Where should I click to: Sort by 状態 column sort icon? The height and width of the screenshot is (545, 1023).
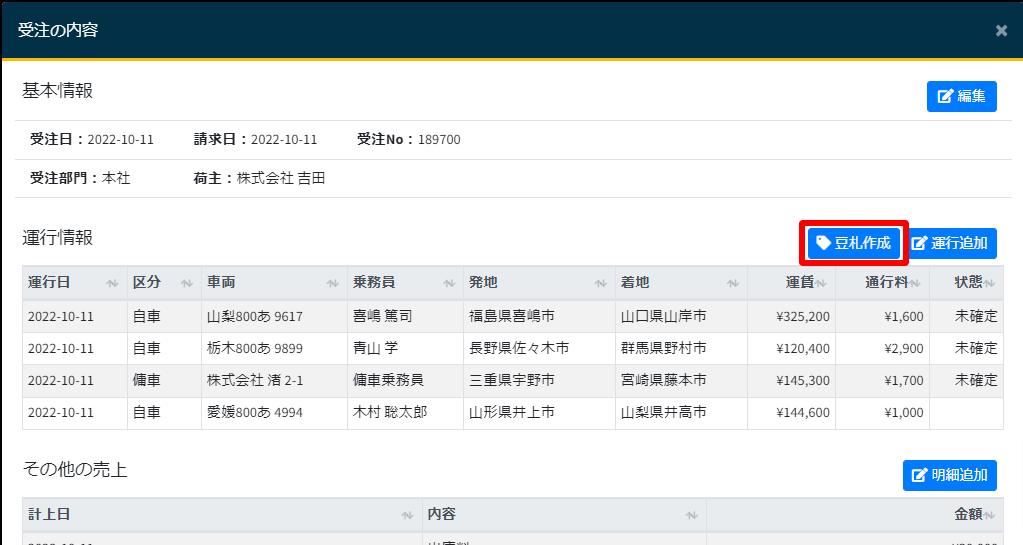click(990, 283)
